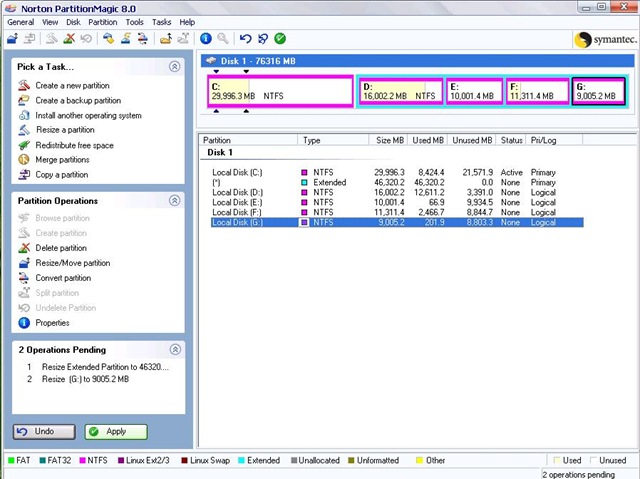Open the Tools menu
The width and height of the screenshot is (640, 479).
pos(134,21)
